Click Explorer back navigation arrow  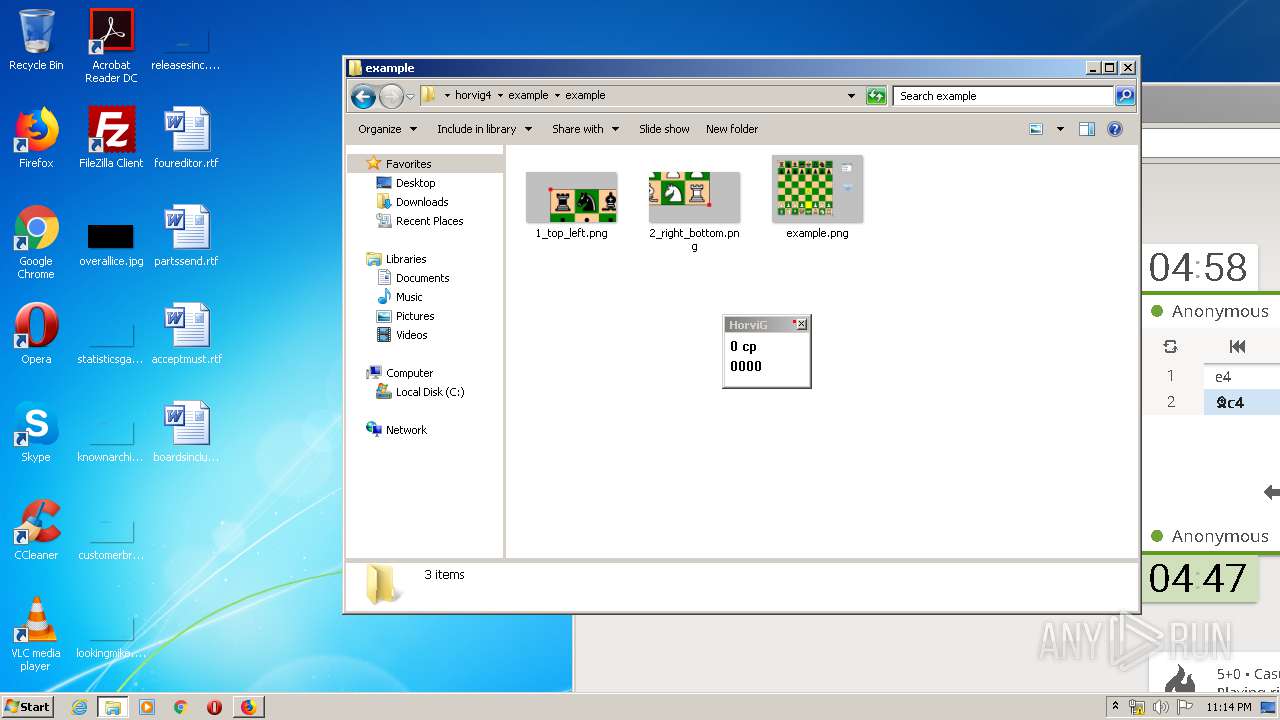point(363,96)
